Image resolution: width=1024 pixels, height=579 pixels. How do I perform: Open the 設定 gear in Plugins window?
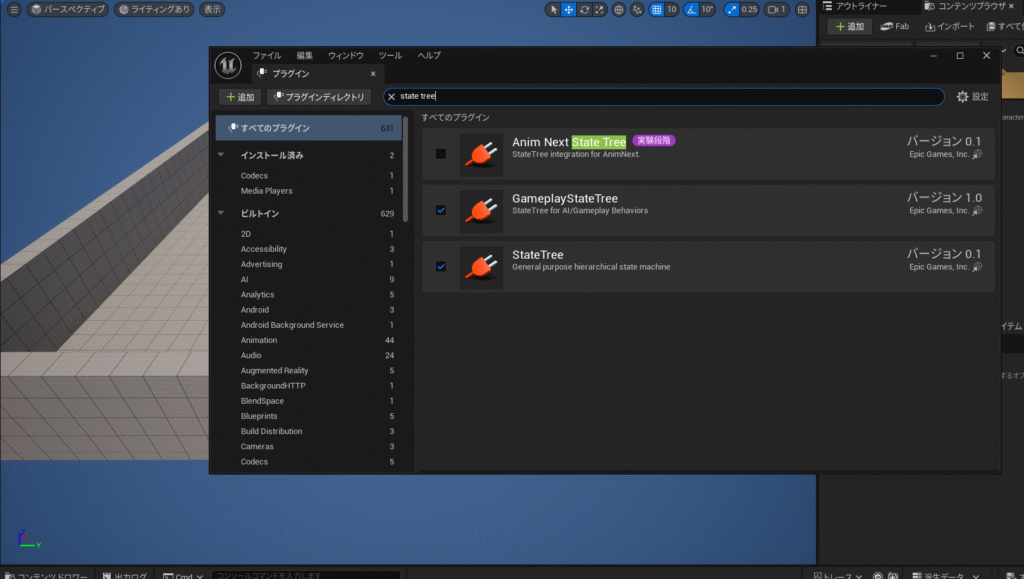click(972, 97)
